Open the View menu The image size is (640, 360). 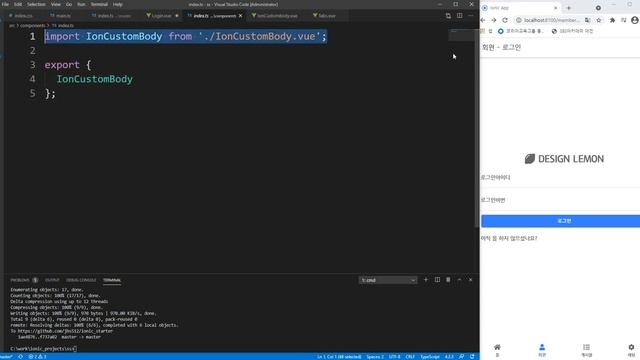pos(56,4)
